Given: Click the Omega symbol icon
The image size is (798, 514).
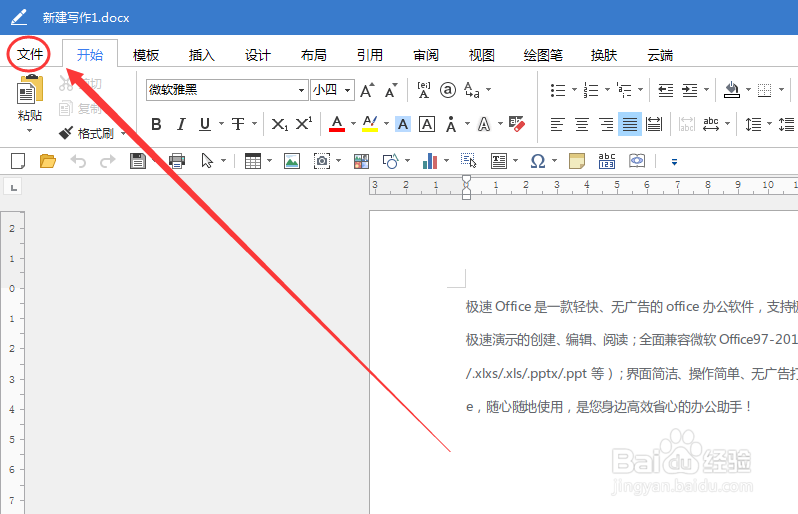Looking at the screenshot, I should 538,161.
